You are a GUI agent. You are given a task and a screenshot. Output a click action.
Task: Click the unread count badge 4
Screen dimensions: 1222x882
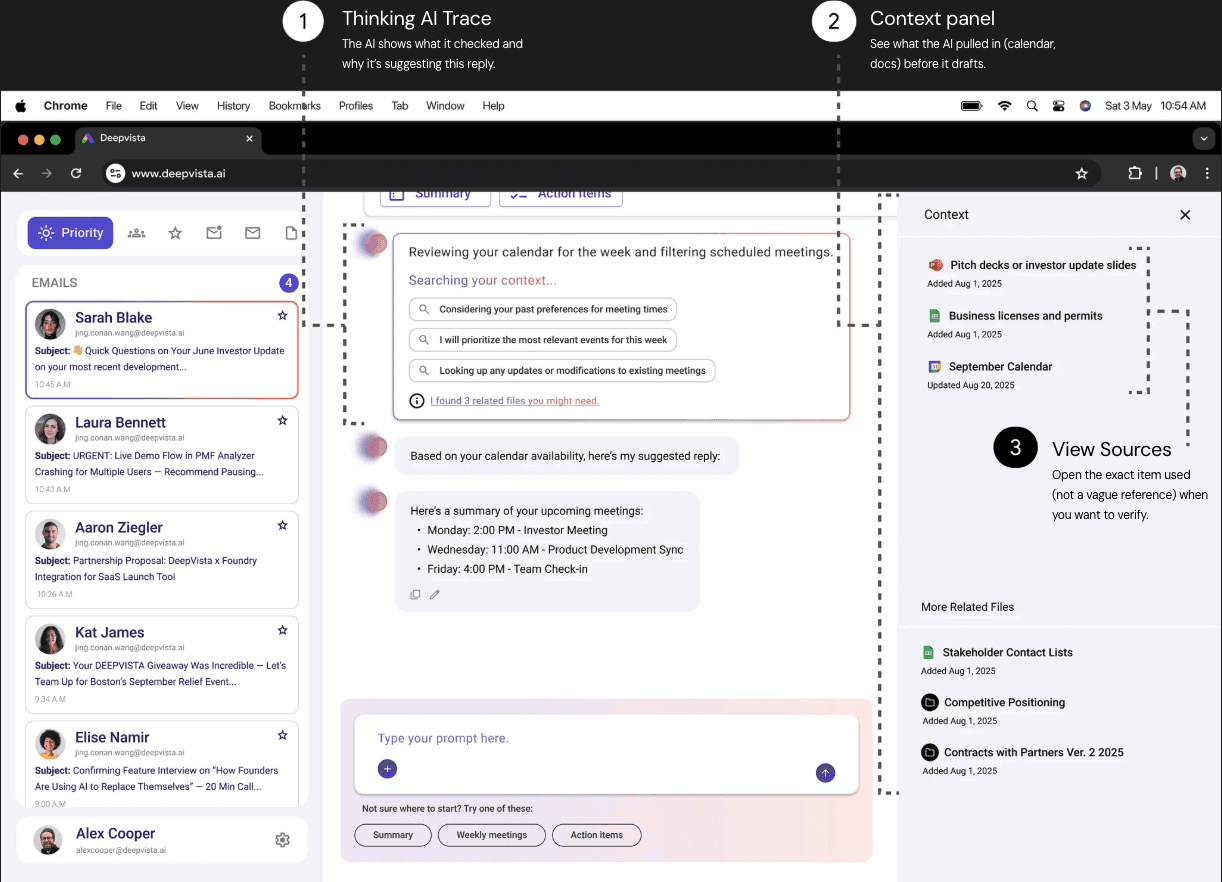pos(288,283)
